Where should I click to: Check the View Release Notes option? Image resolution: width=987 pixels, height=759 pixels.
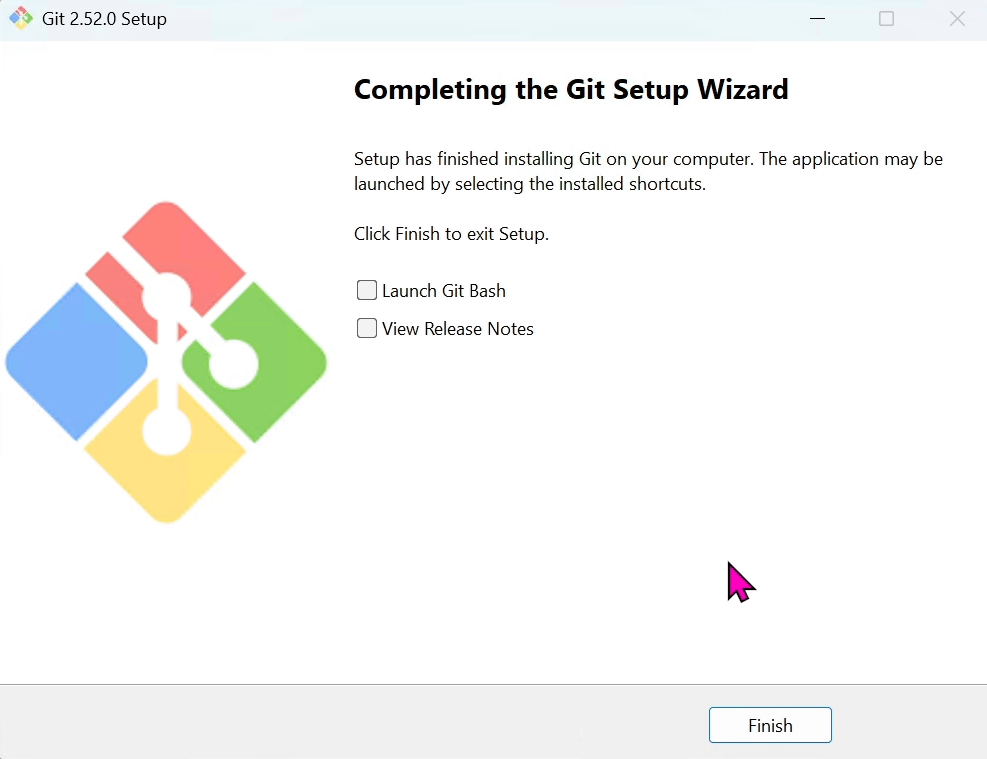(x=367, y=327)
